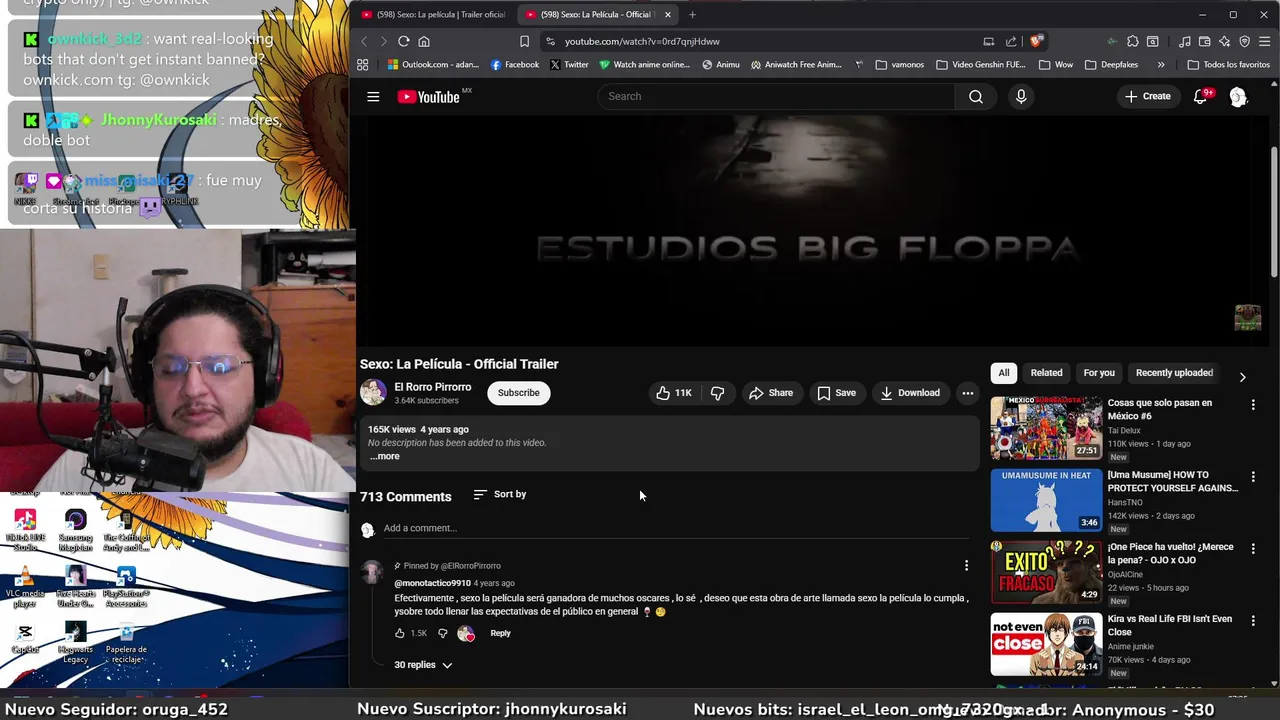Image resolution: width=1280 pixels, height=720 pixels.
Task: Open Papelera de reciclaje on desktop
Action: point(126,642)
